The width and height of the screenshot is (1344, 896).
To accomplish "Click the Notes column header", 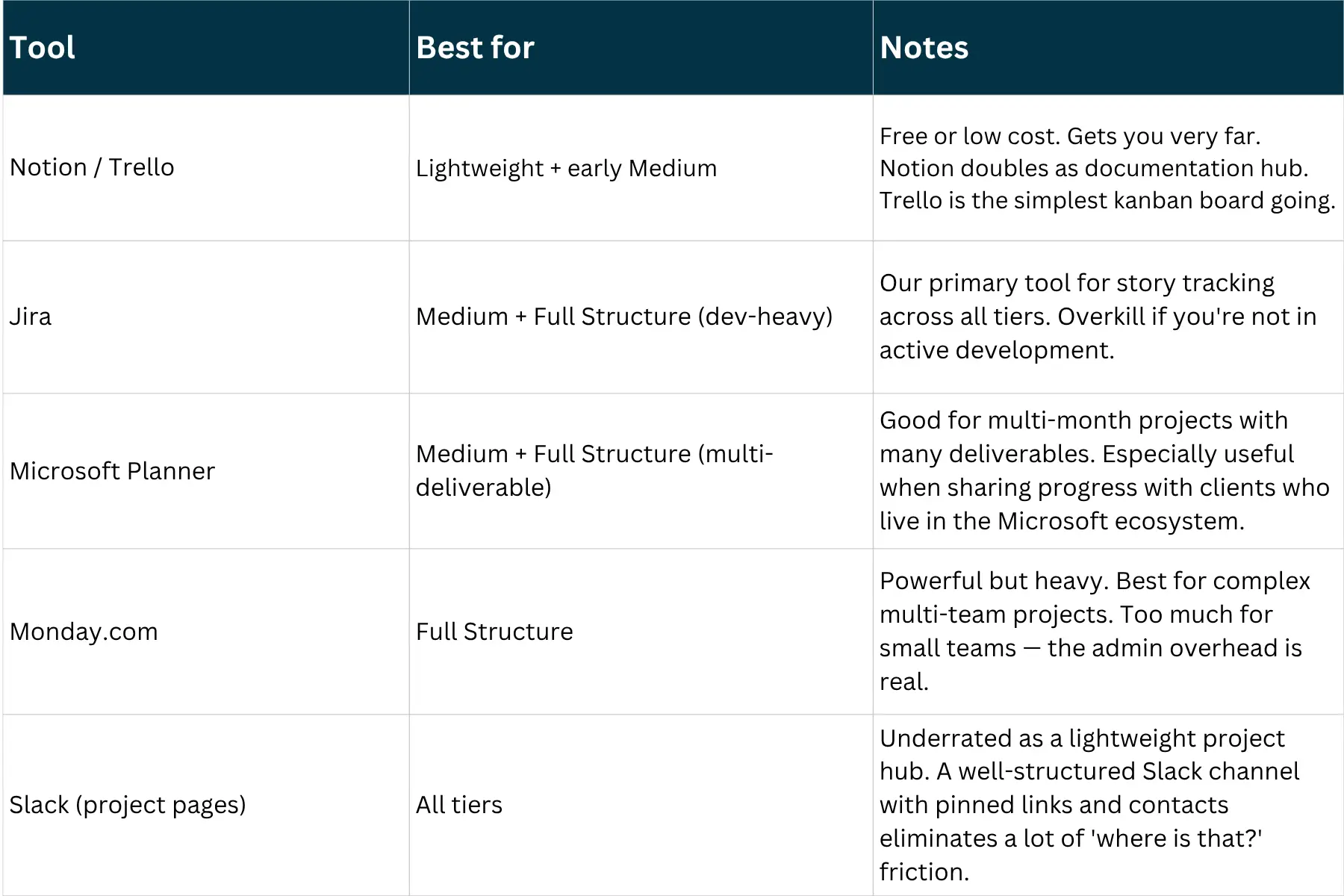I will 1108,48.
